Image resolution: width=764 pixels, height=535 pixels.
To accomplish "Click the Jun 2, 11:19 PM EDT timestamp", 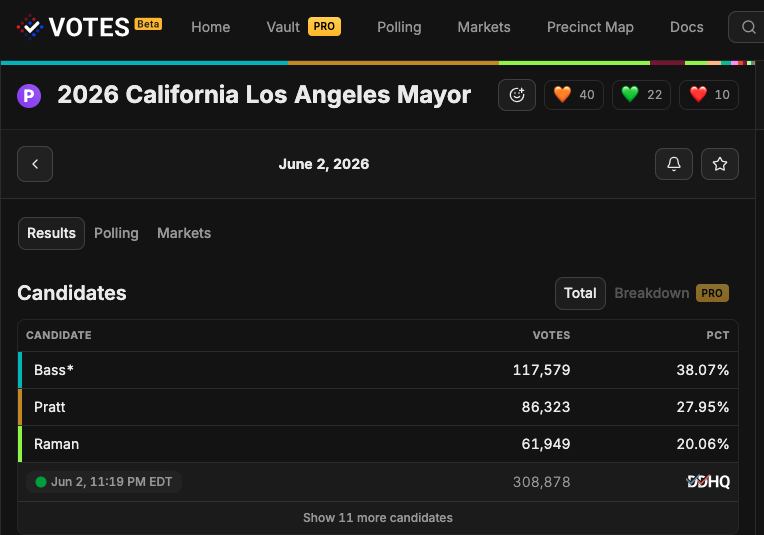I will click(x=112, y=482).
